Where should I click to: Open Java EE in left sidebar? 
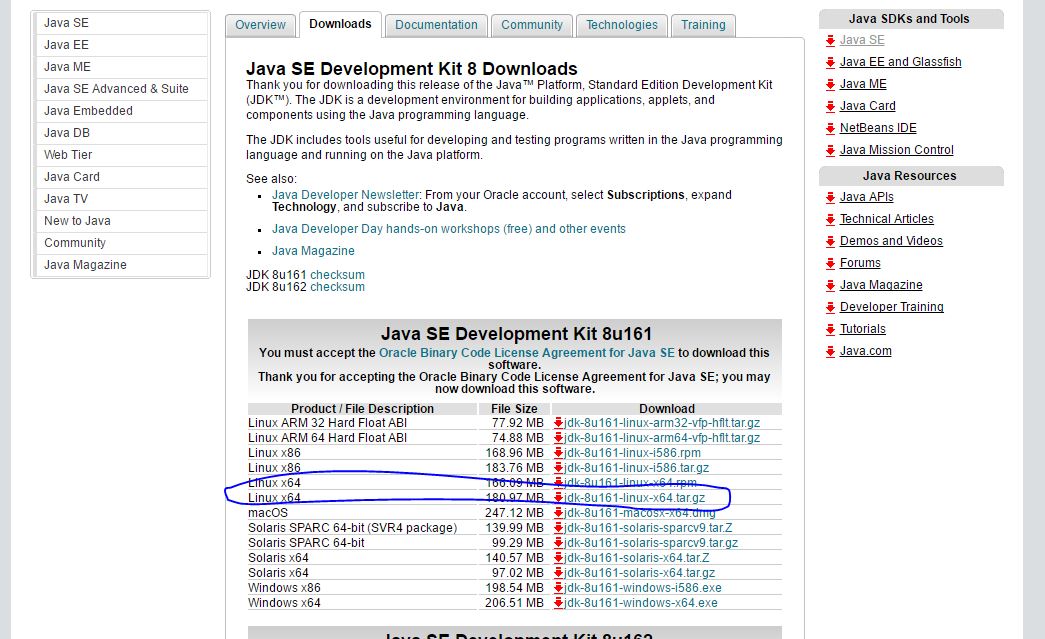[x=121, y=45]
